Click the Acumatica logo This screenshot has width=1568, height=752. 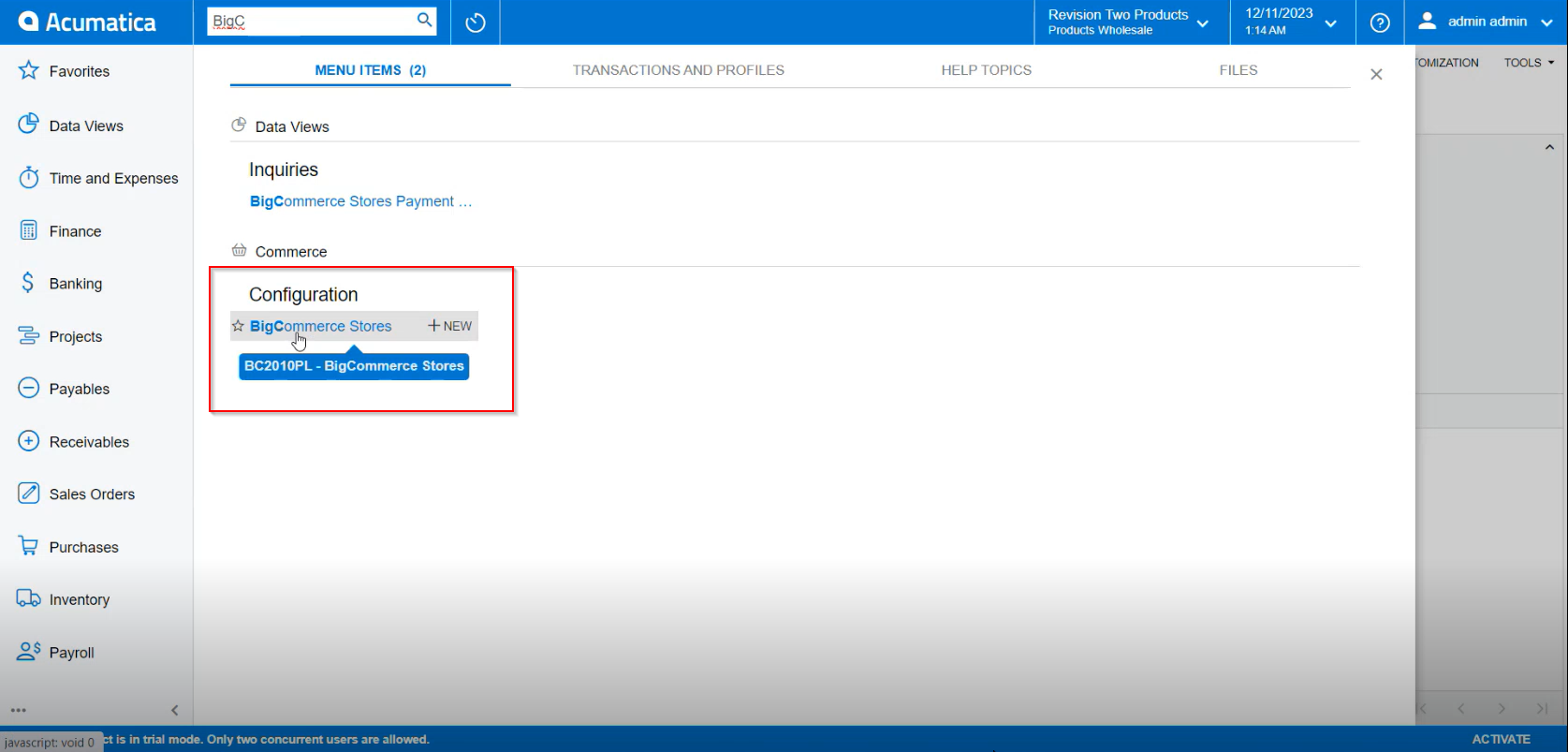87,22
